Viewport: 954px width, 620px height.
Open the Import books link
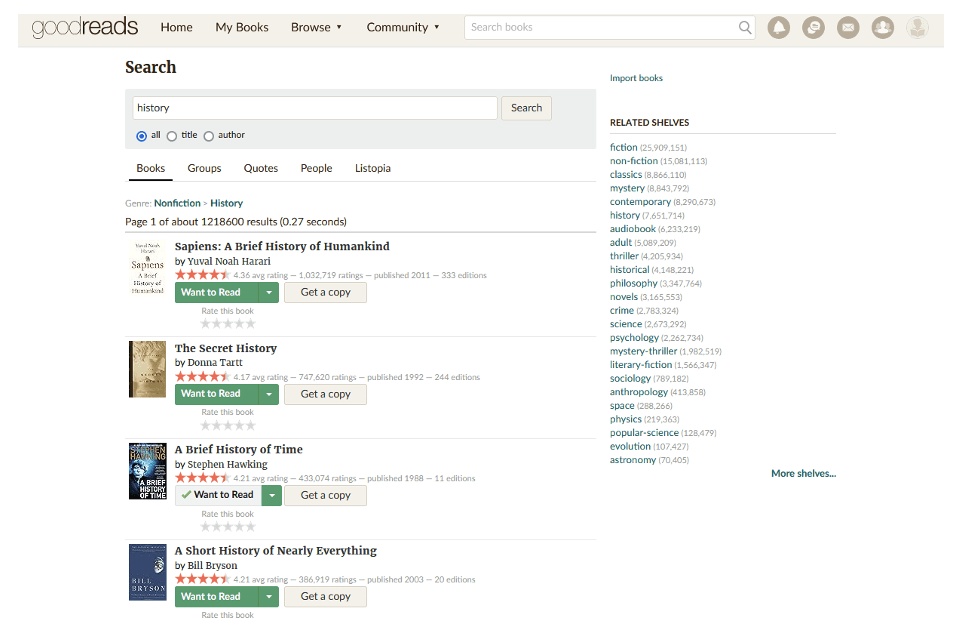pyautogui.click(x=636, y=78)
